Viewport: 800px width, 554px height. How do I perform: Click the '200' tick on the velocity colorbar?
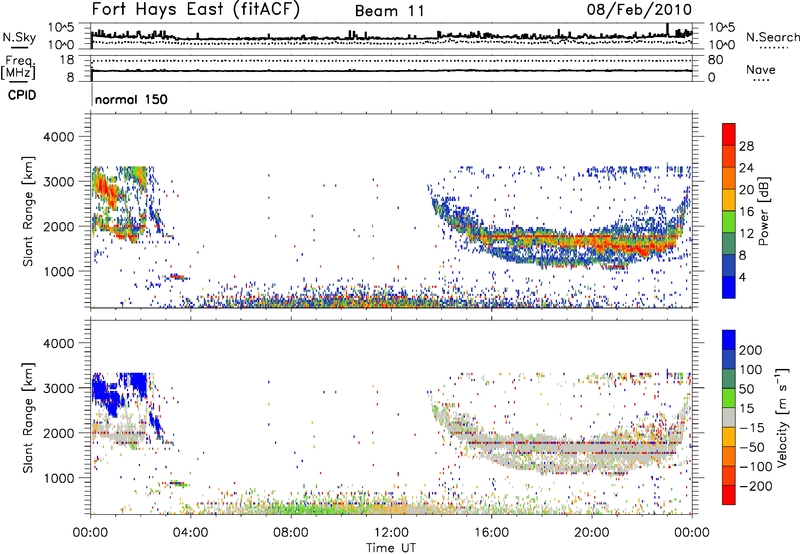751,350
